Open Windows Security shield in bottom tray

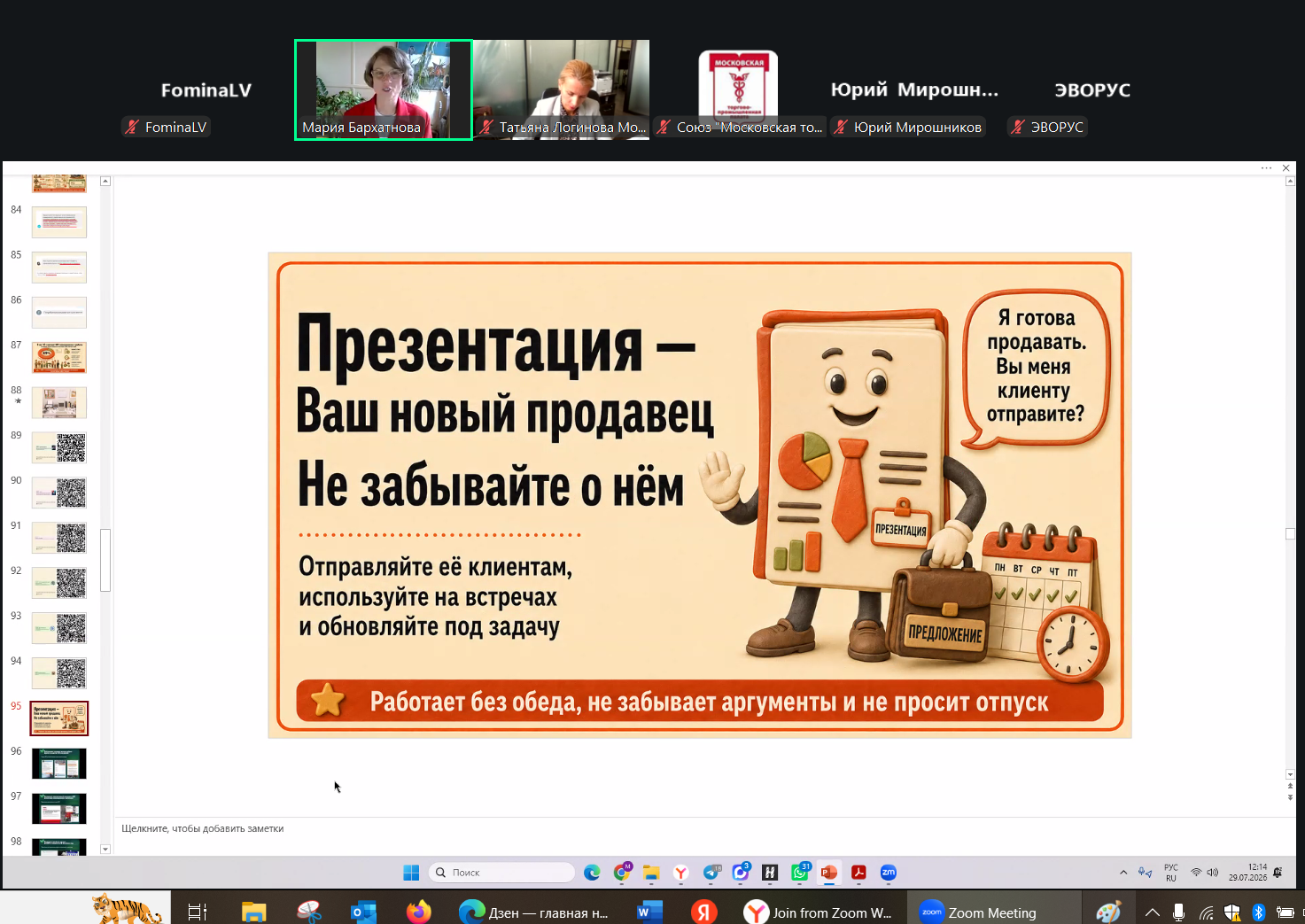tap(1231, 912)
